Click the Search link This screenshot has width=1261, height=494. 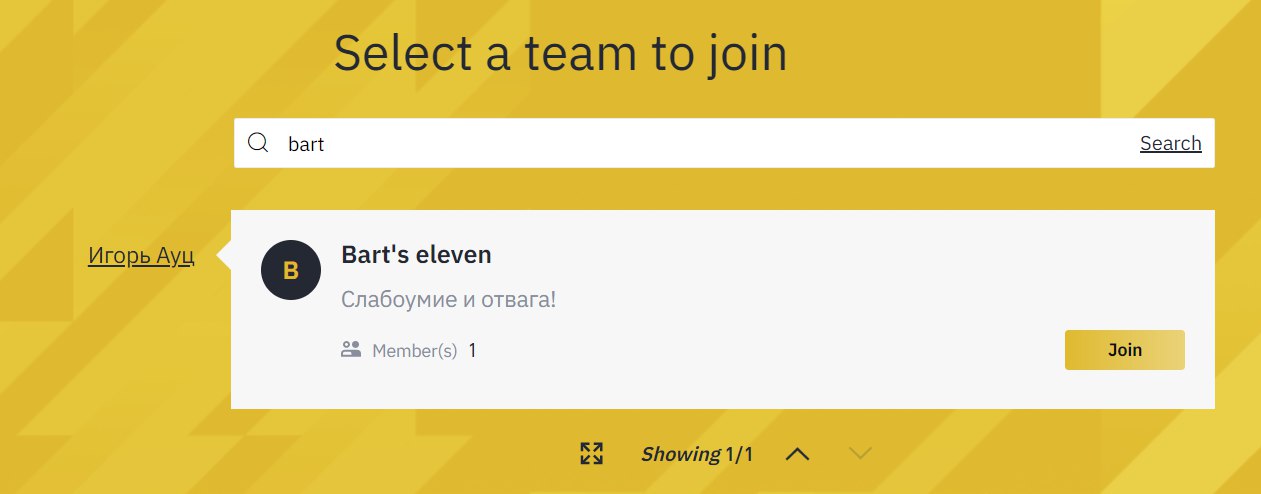tap(1170, 143)
